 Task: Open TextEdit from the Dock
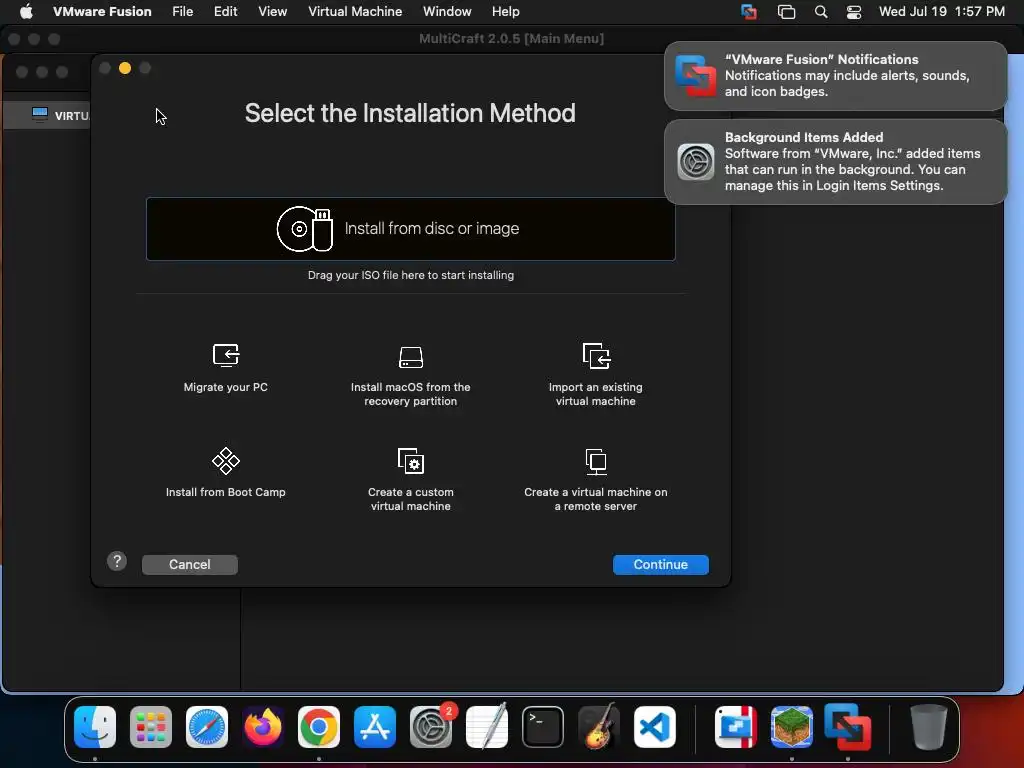(487, 726)
